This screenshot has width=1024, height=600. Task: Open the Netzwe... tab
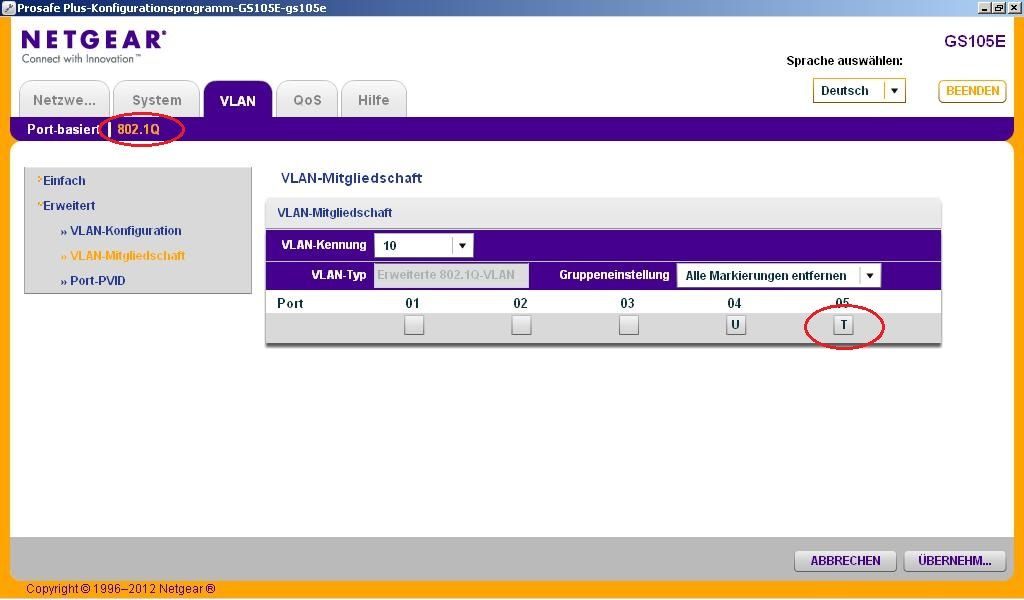click(x=64, y=100)
